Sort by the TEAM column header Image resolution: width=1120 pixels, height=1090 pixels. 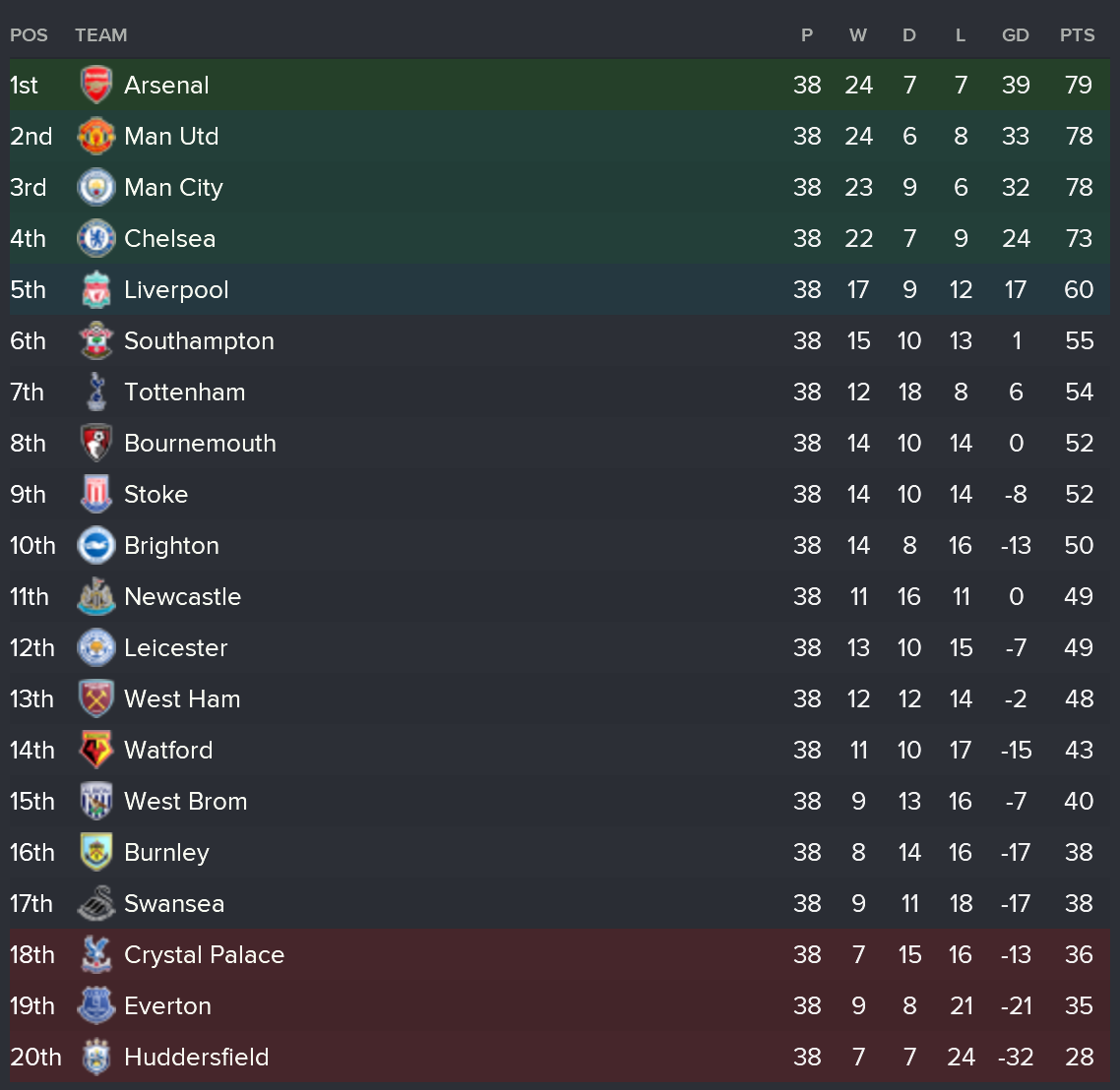[100, 35]
